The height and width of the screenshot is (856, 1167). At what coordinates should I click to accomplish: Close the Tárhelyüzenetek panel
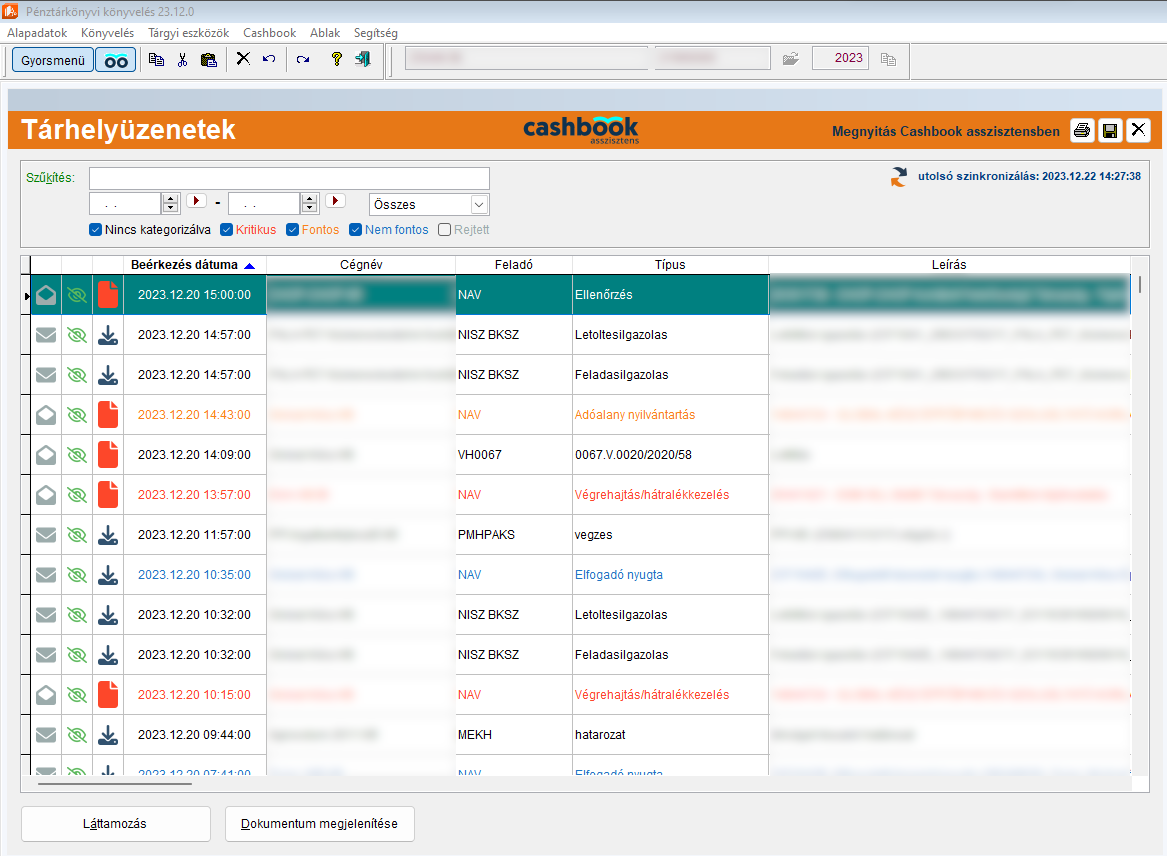pos(1138,130)
